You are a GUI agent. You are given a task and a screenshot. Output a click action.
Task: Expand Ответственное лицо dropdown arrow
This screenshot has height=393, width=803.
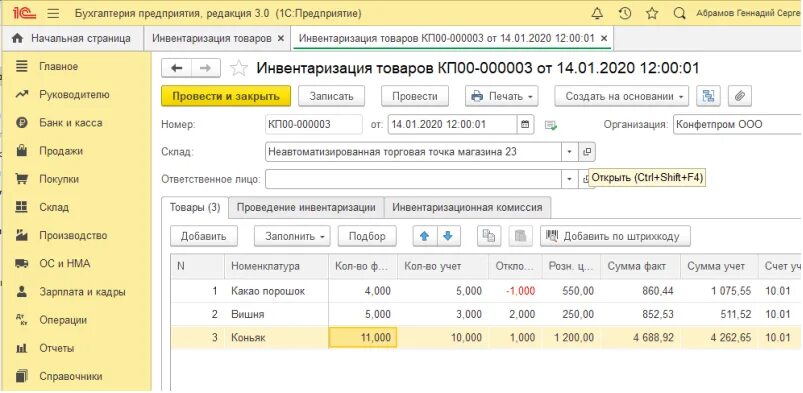point(569,179)
